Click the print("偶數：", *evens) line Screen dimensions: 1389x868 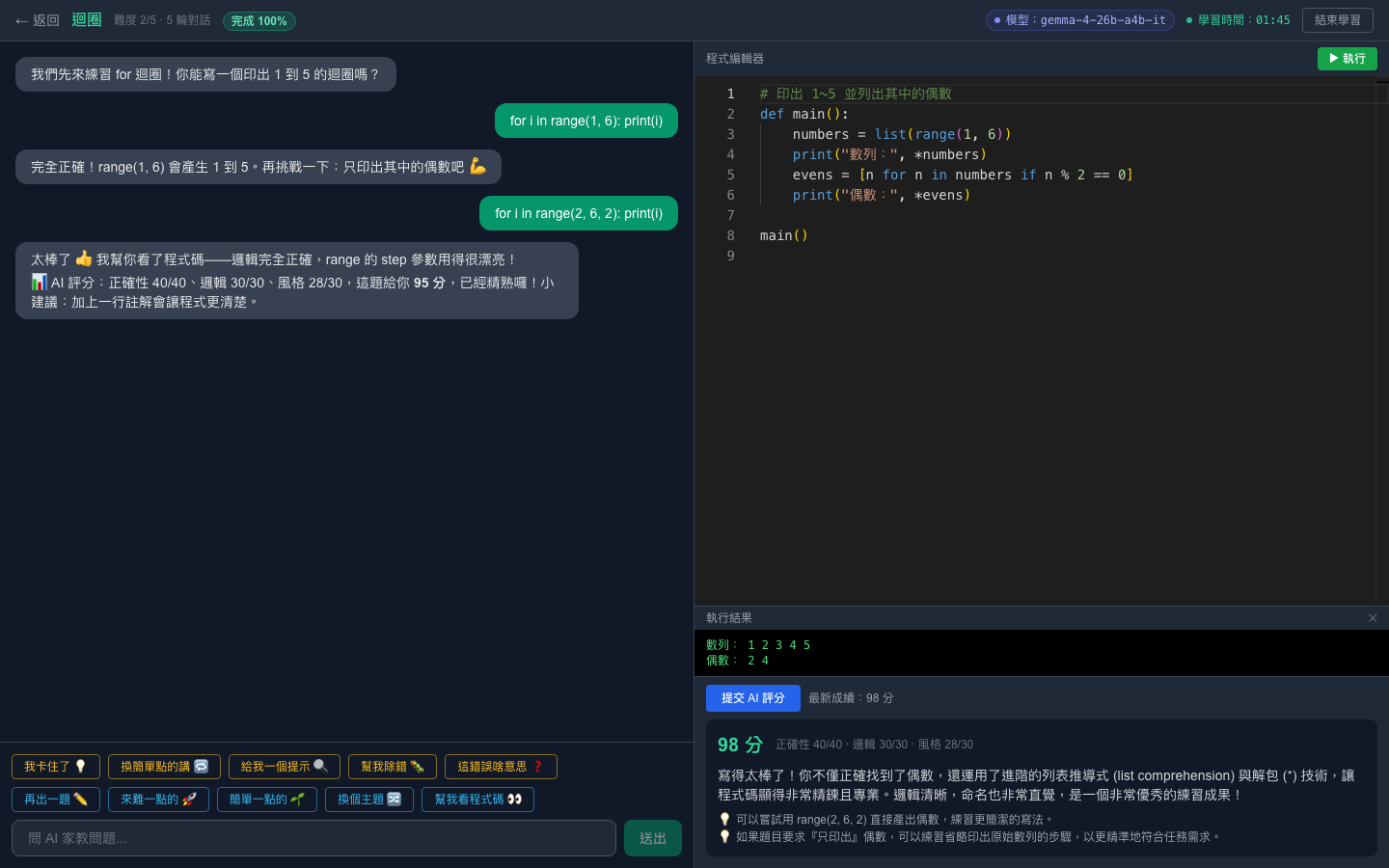[x=882, y=195]
